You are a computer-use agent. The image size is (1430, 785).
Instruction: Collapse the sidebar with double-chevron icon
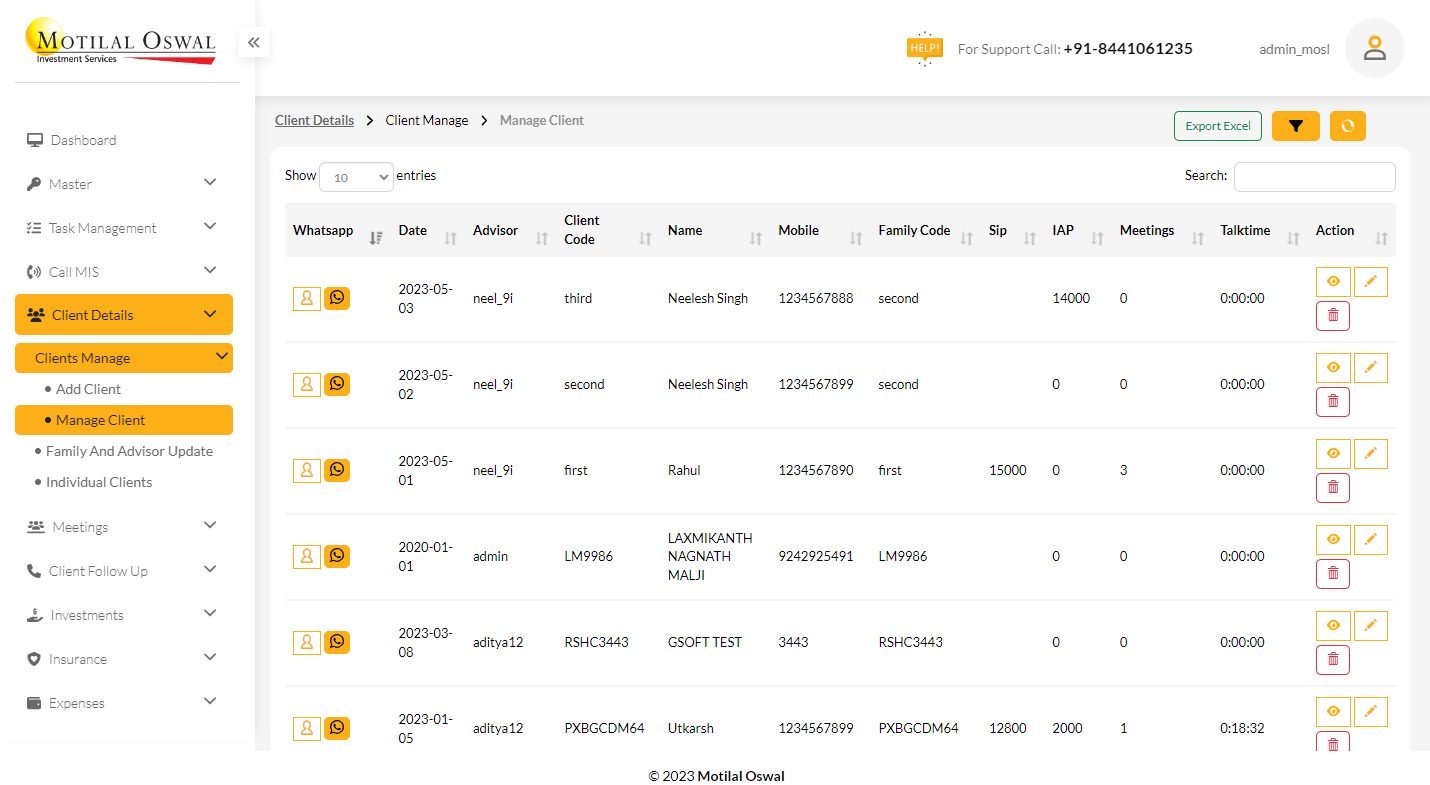[253, 42]
